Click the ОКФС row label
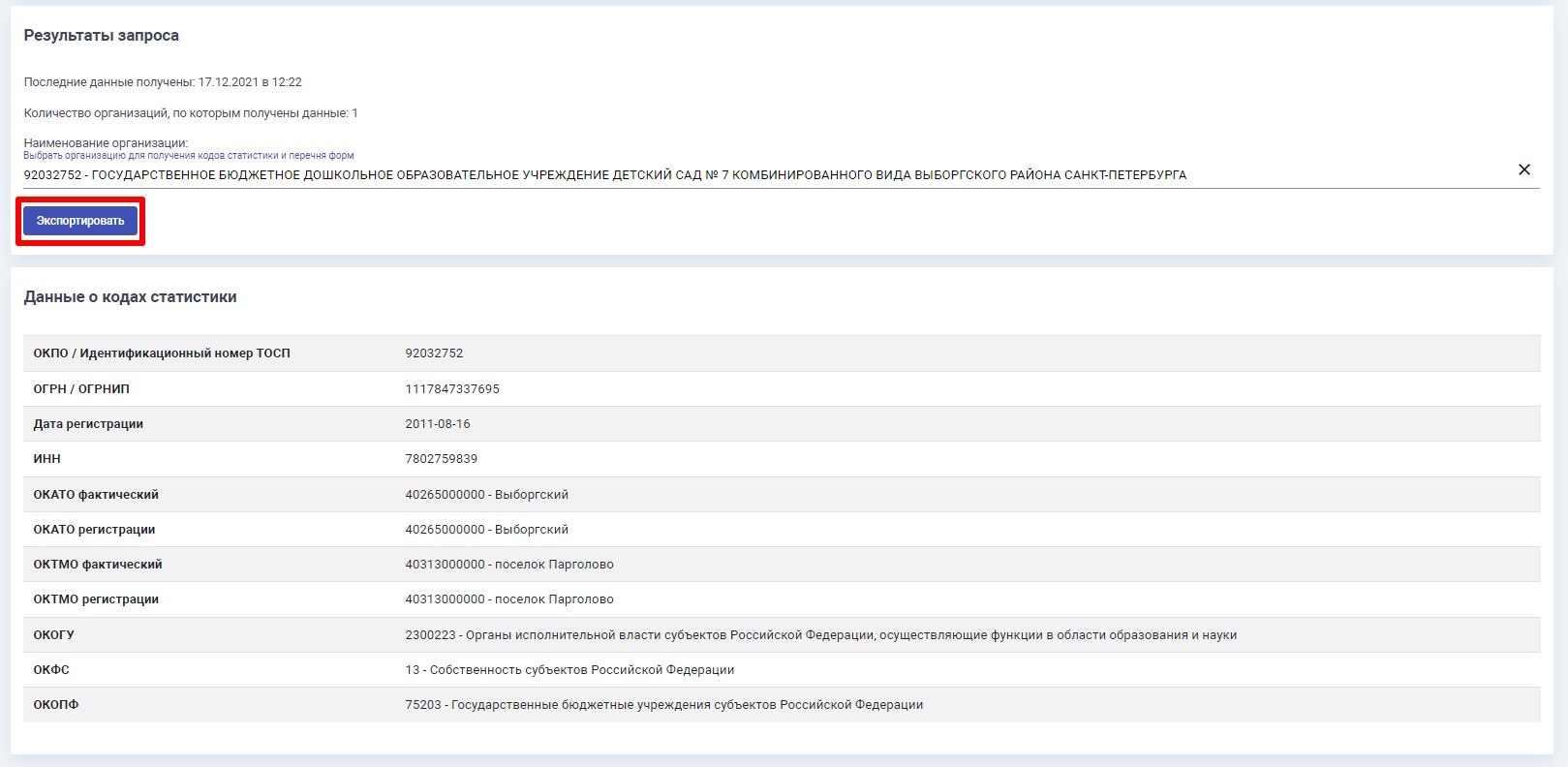 [51, 670]
